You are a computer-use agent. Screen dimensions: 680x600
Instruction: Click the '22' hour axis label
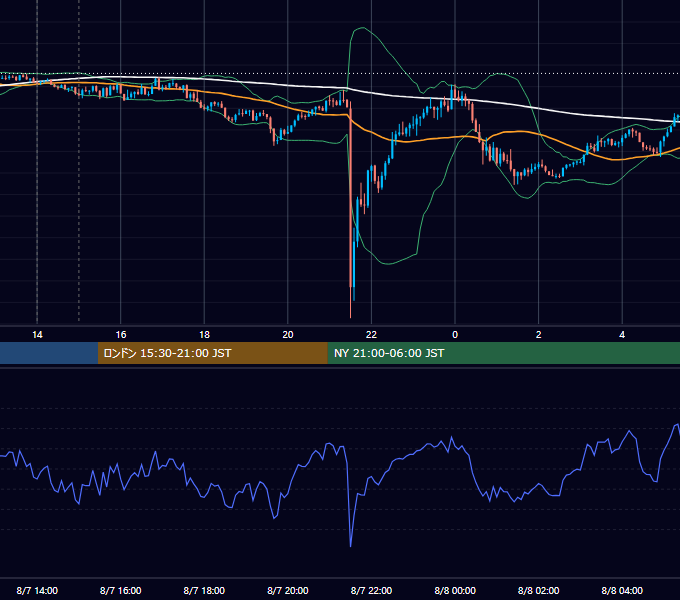pos(371,335)
